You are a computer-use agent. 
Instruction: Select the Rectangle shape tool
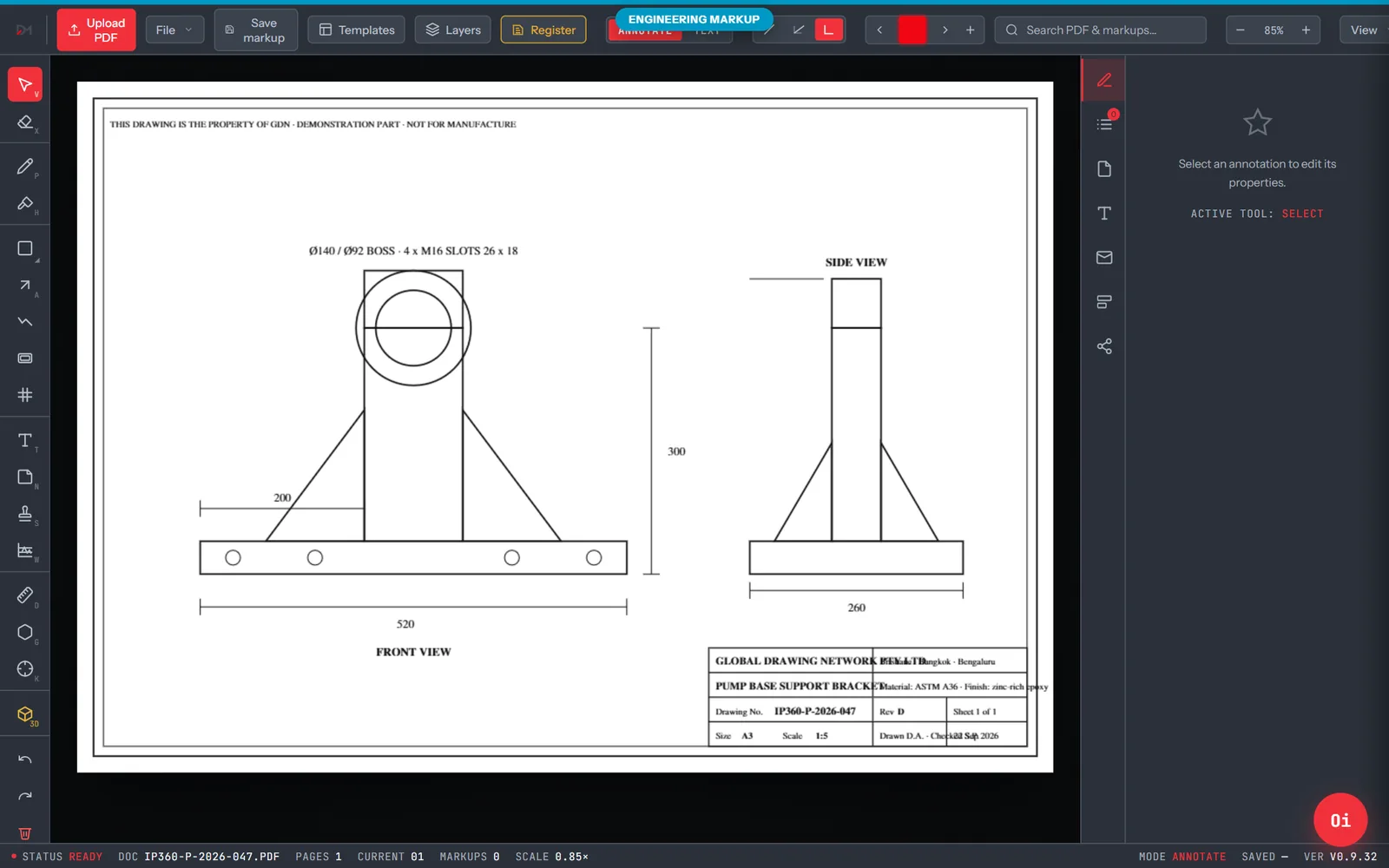pos(25,248)
